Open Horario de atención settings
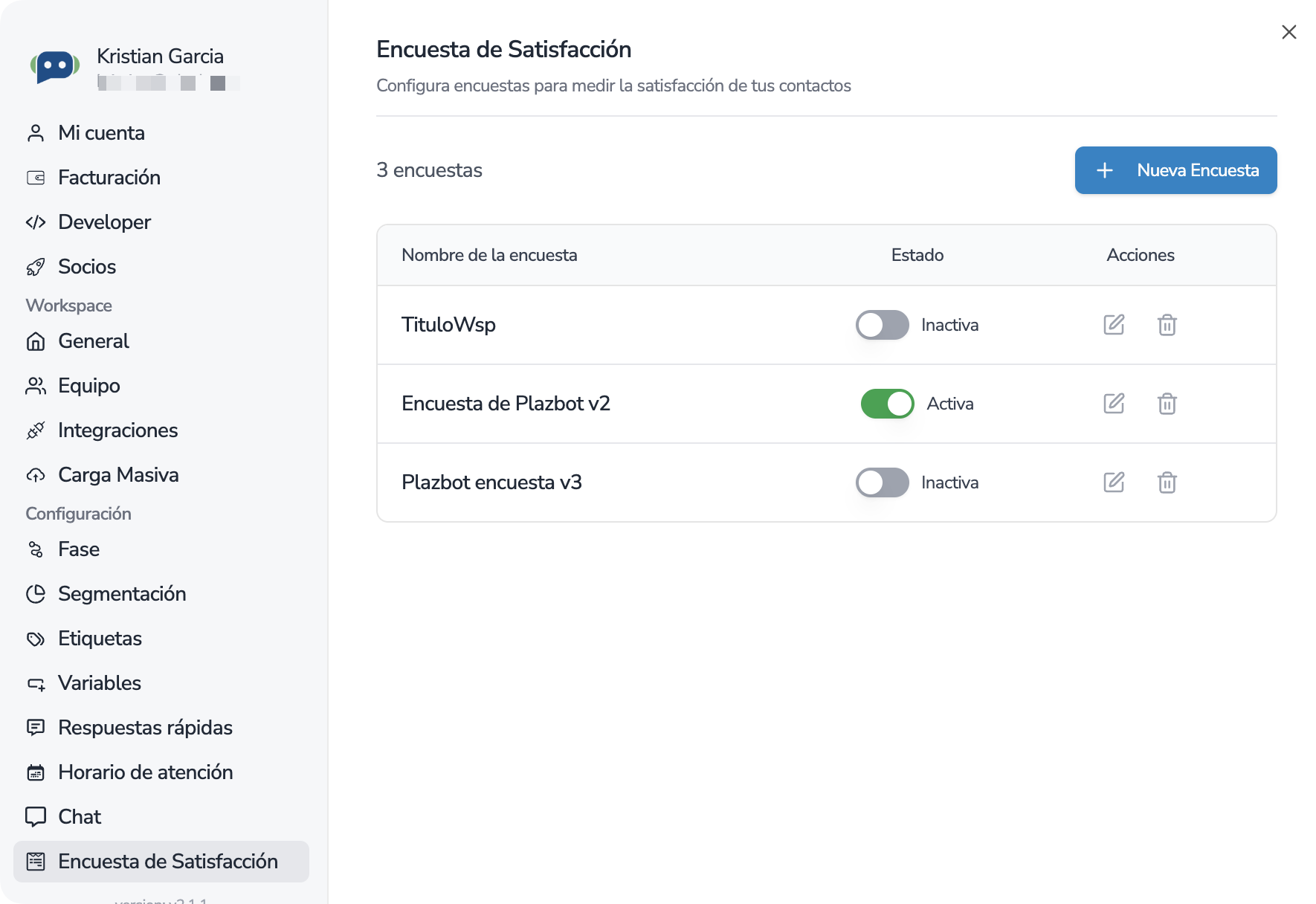The width and height of the screenshot is (1316, 904). pos(145,772)
